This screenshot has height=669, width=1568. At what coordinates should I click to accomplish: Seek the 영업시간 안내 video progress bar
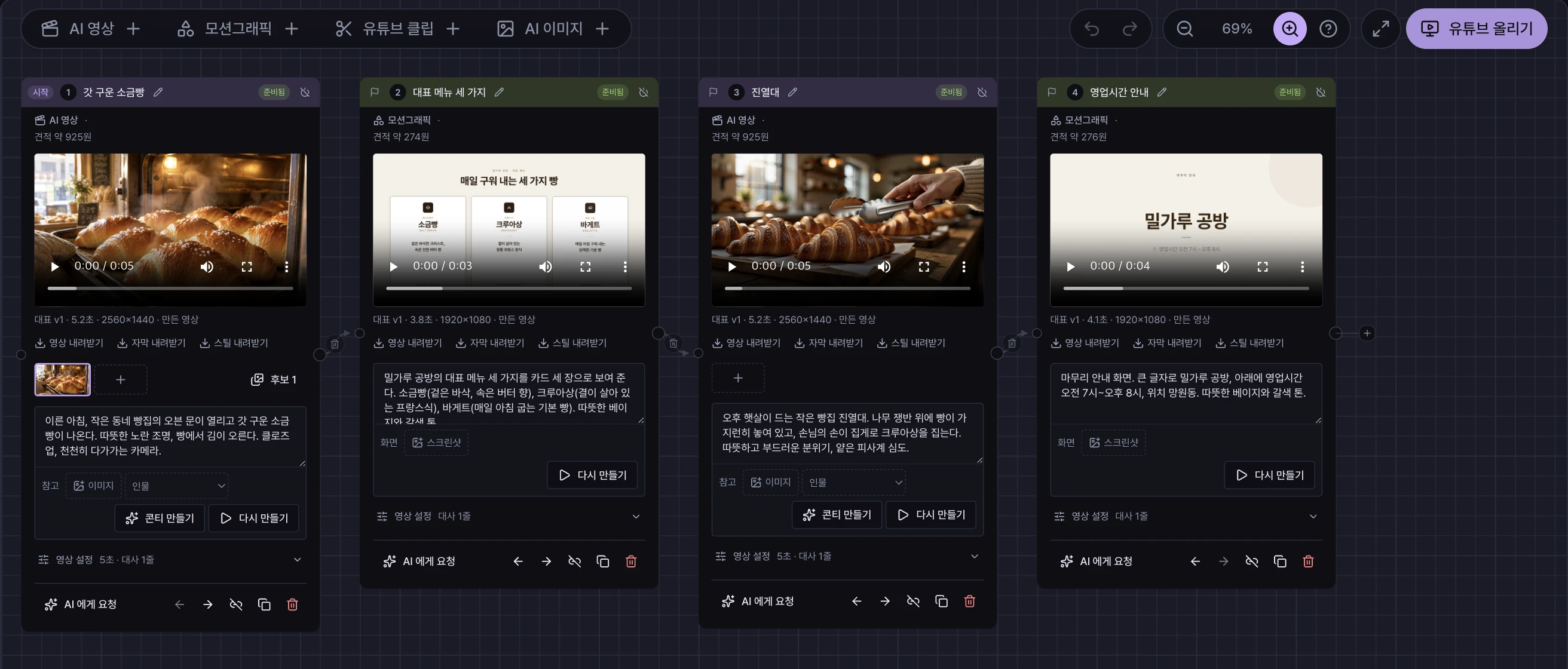pyautogui.click(x=1186, y=289)
